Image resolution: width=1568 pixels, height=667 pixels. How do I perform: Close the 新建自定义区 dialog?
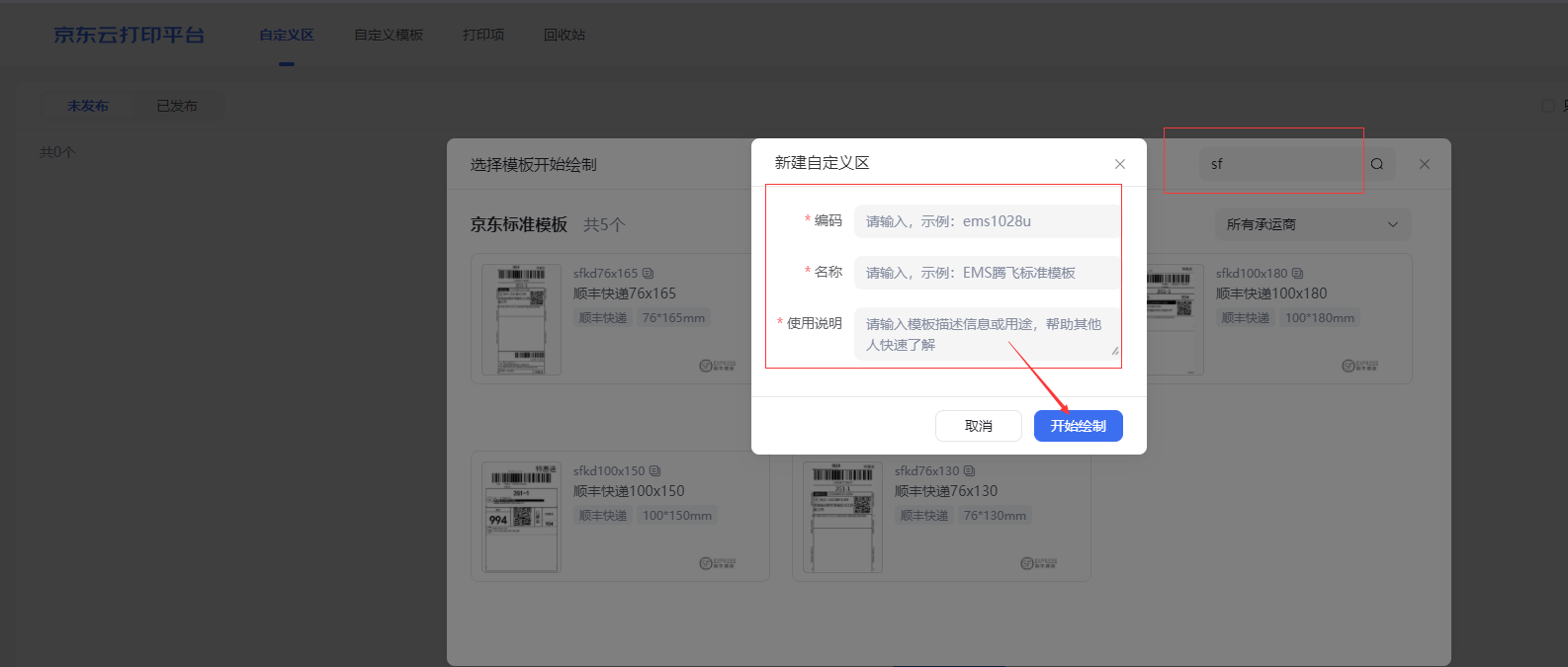(x=1120, y=164)
